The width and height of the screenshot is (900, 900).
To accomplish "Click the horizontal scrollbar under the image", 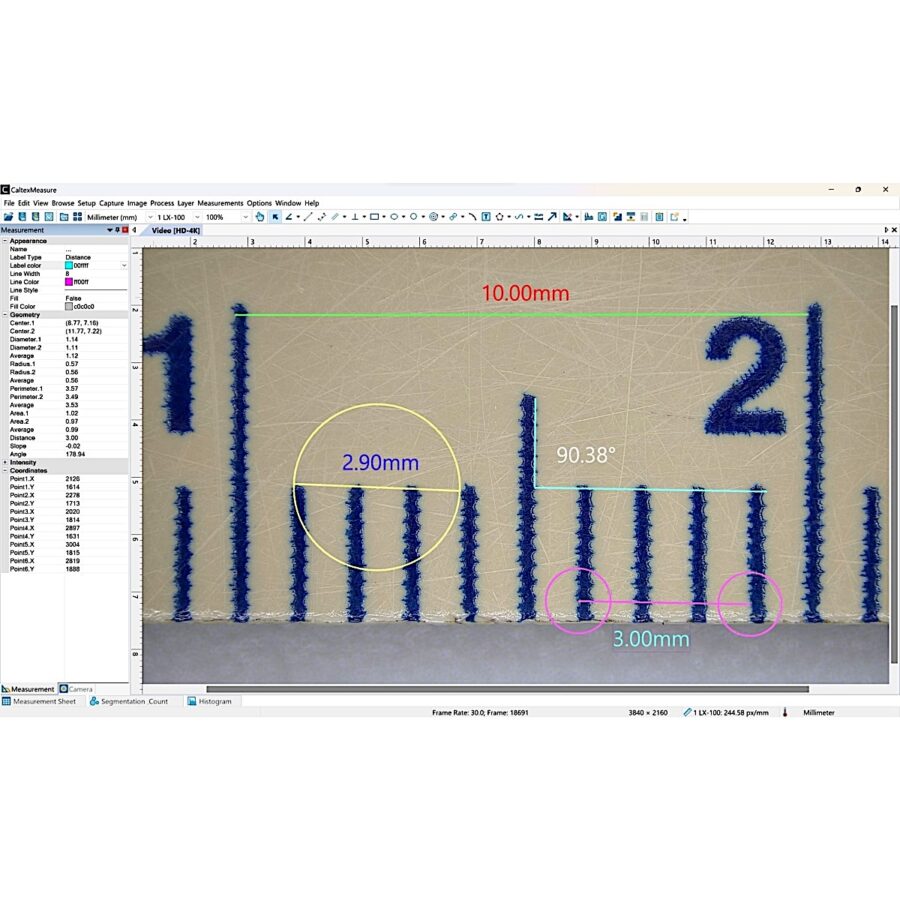I will pyautogui.click(x=507, y=689).
